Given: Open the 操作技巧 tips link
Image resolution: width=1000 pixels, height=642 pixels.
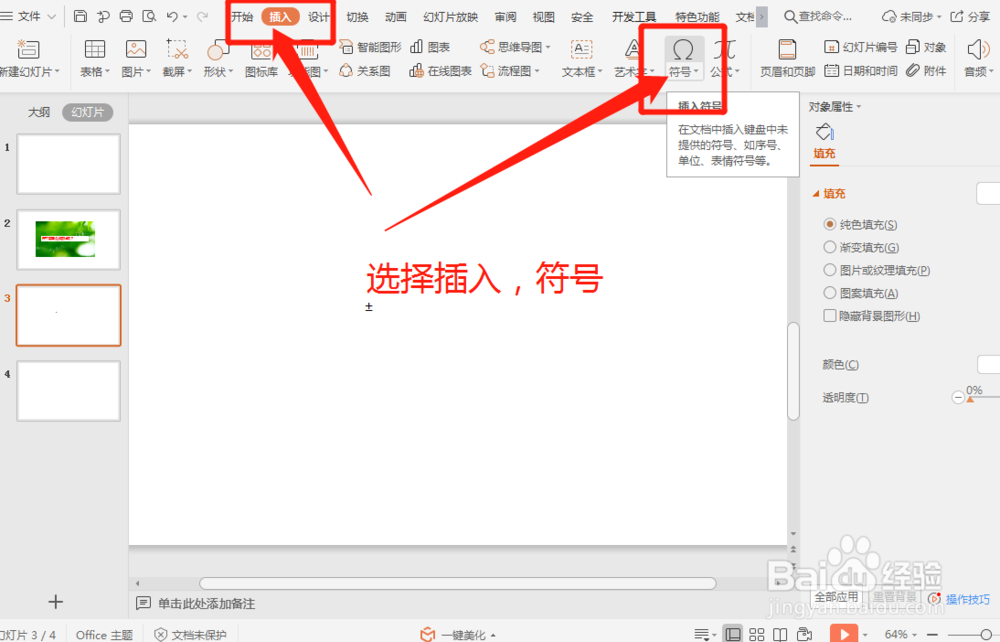Looking at the screenshot, I should [968, 598].
